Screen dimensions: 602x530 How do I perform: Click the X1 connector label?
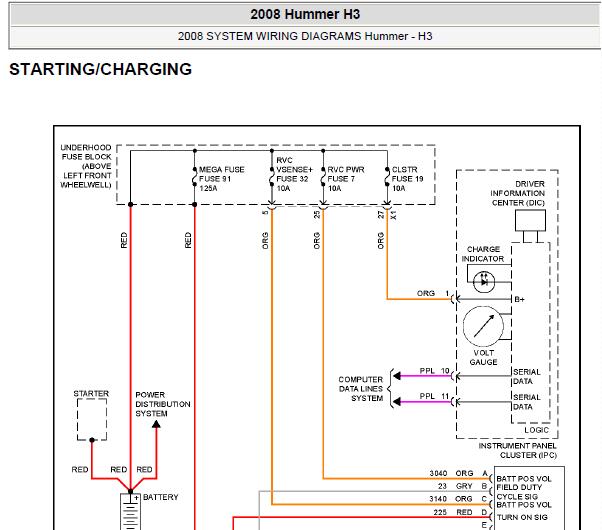pos(394,215)
